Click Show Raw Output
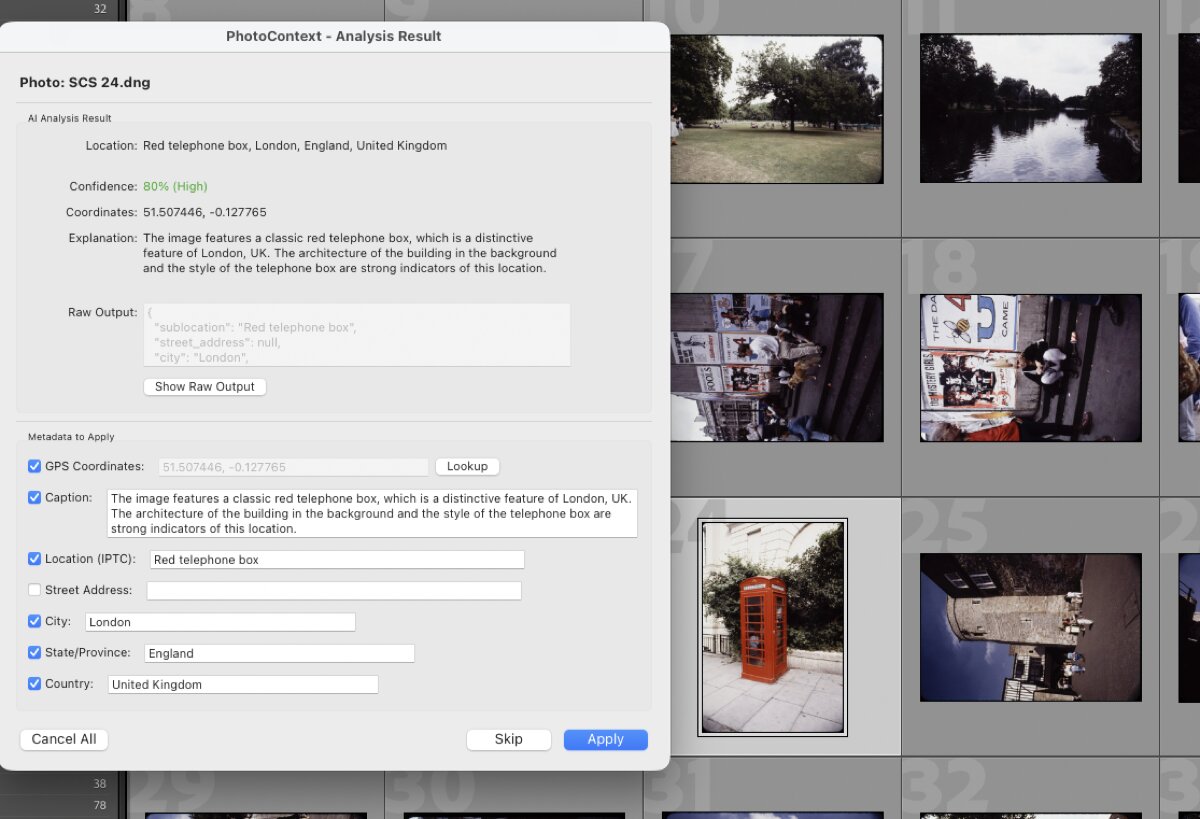This screenshot has width=1200, height=819. pyautogui.click(x=204, y=387)
